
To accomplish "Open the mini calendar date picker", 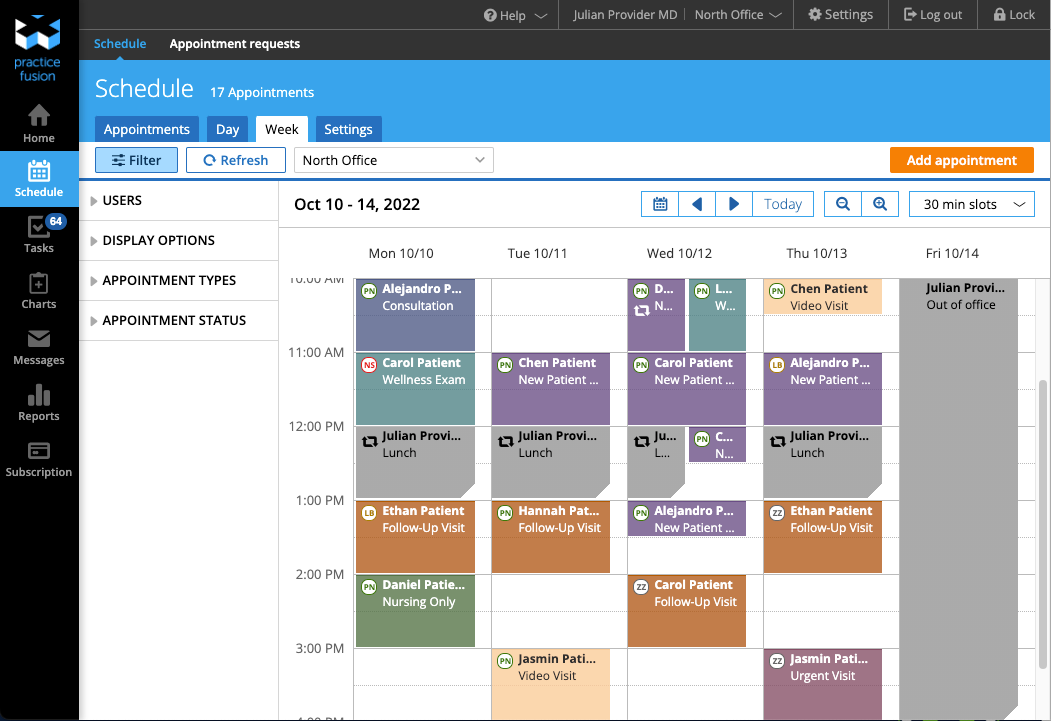I will pyautogui.click(x=659, y=203).
